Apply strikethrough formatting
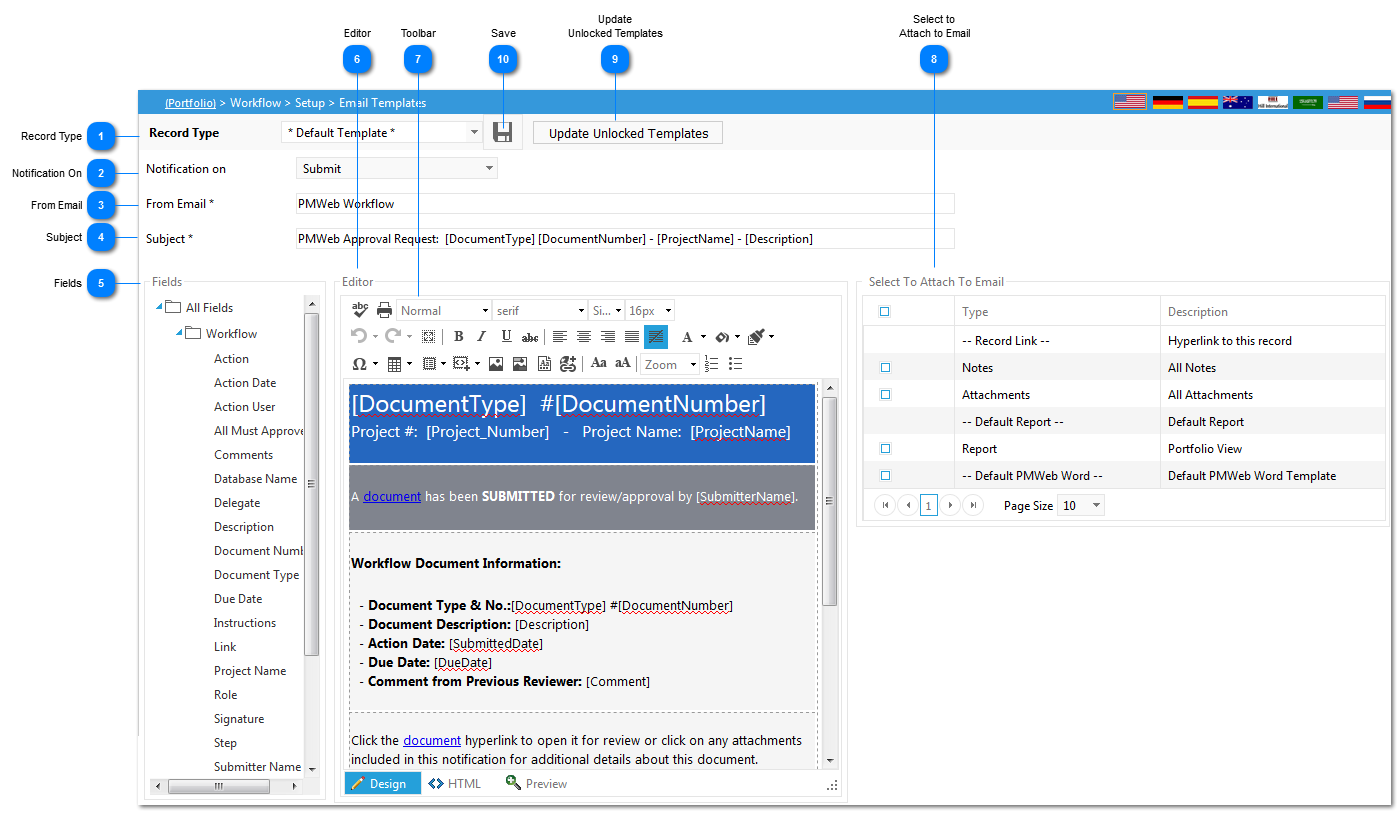The image size is (1400, 814). (x=530, y=337)
